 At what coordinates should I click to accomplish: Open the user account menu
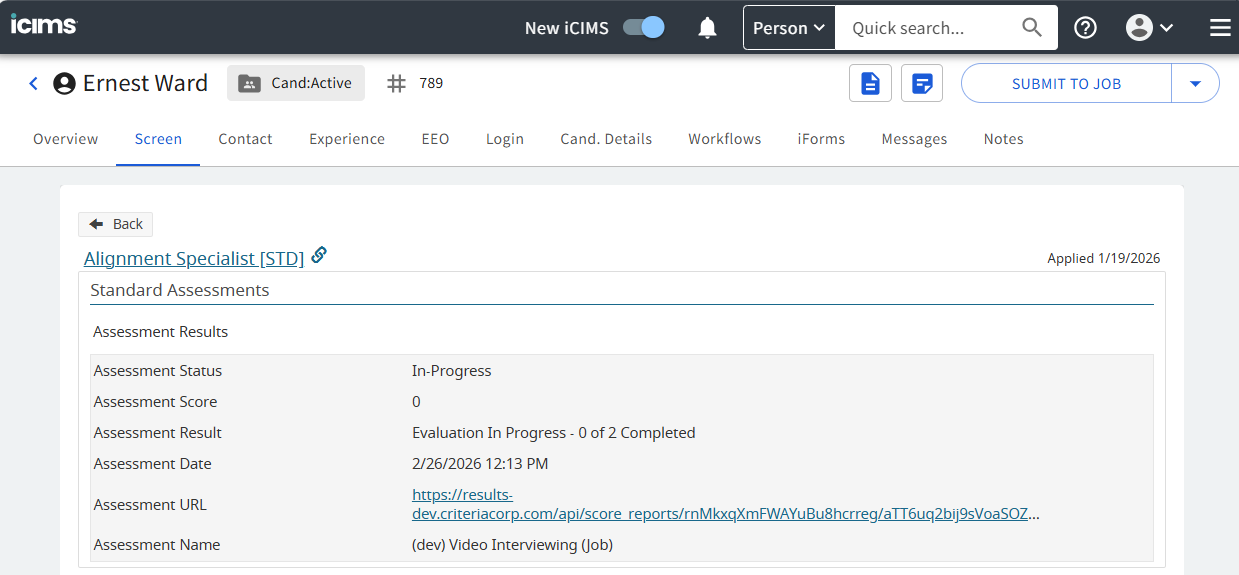point(1149,28)
